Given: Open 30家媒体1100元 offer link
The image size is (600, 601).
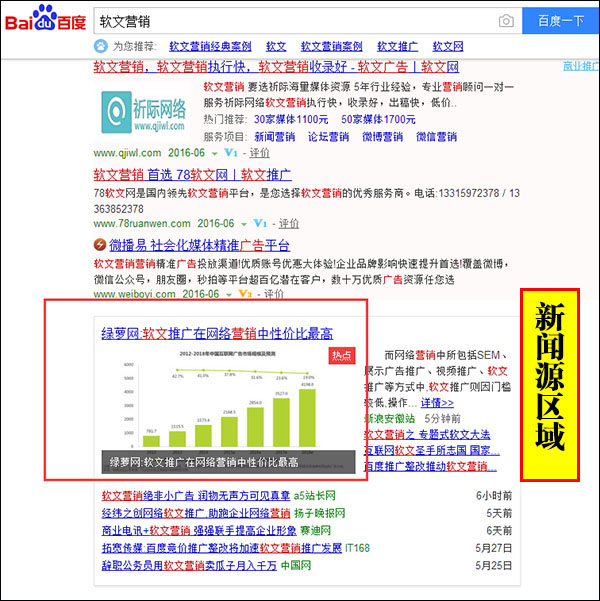Looking at the screenshot, I should [291, 119].
